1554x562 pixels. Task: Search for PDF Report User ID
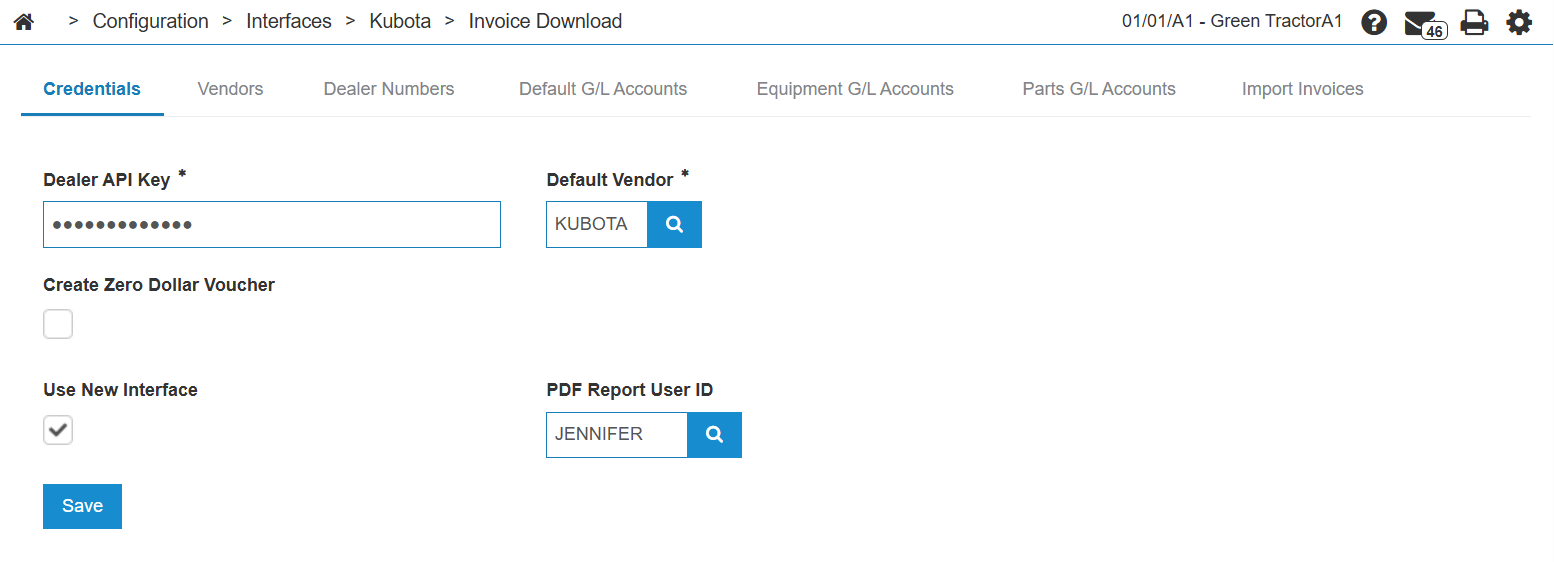click(x=715, y=435)
